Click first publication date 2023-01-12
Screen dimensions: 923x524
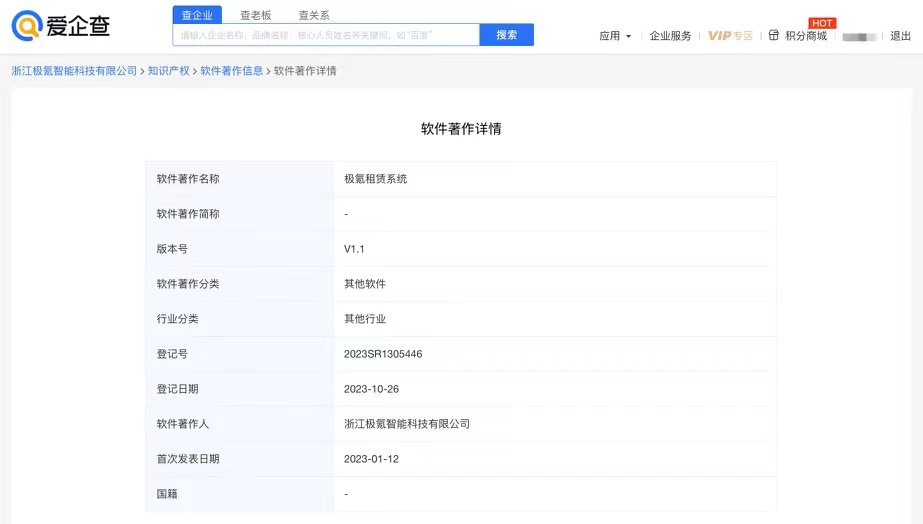[371, 459]
